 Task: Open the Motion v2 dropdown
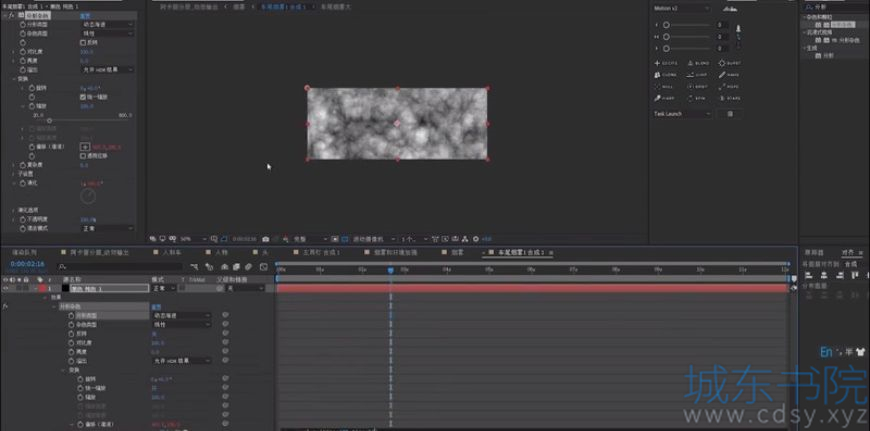coord(682,9)
